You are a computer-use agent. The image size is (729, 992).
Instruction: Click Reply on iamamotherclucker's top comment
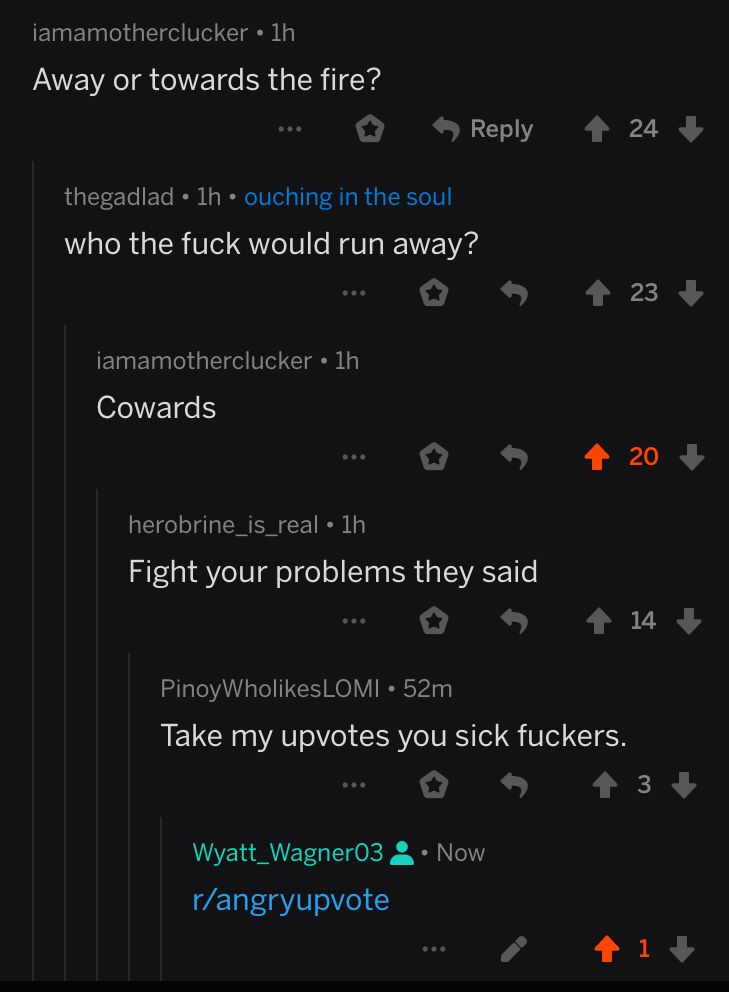[483, 129]
